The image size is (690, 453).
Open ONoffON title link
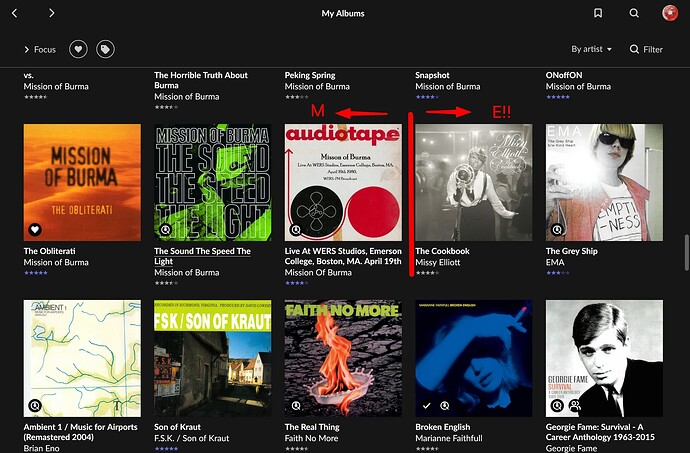coord(564,75)
